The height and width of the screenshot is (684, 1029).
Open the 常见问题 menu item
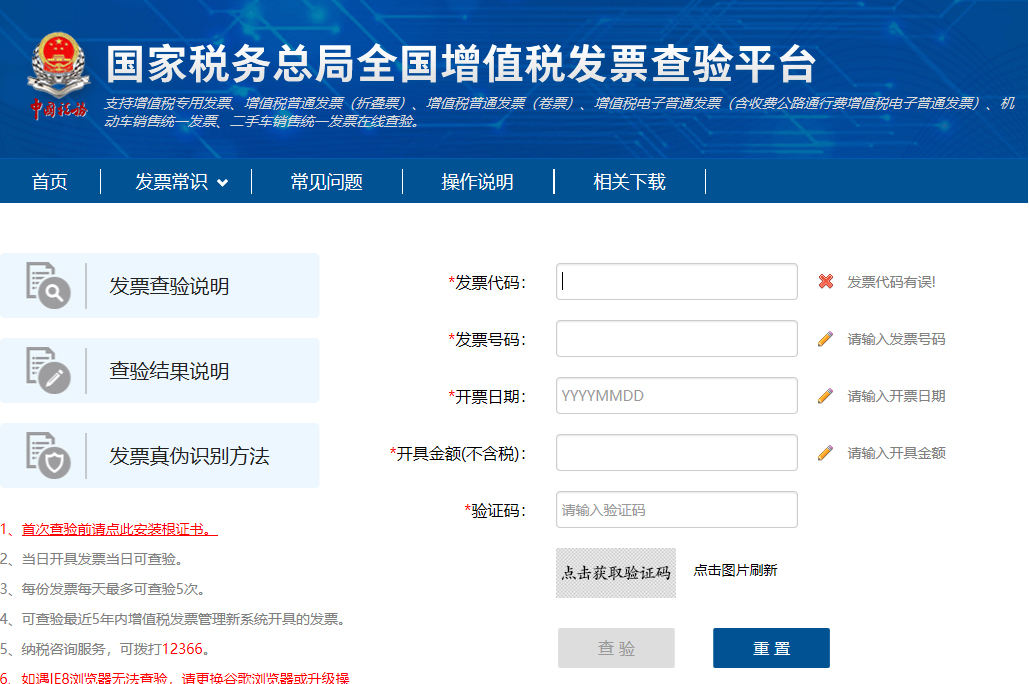pyautogui.click(x=327, y=182)
